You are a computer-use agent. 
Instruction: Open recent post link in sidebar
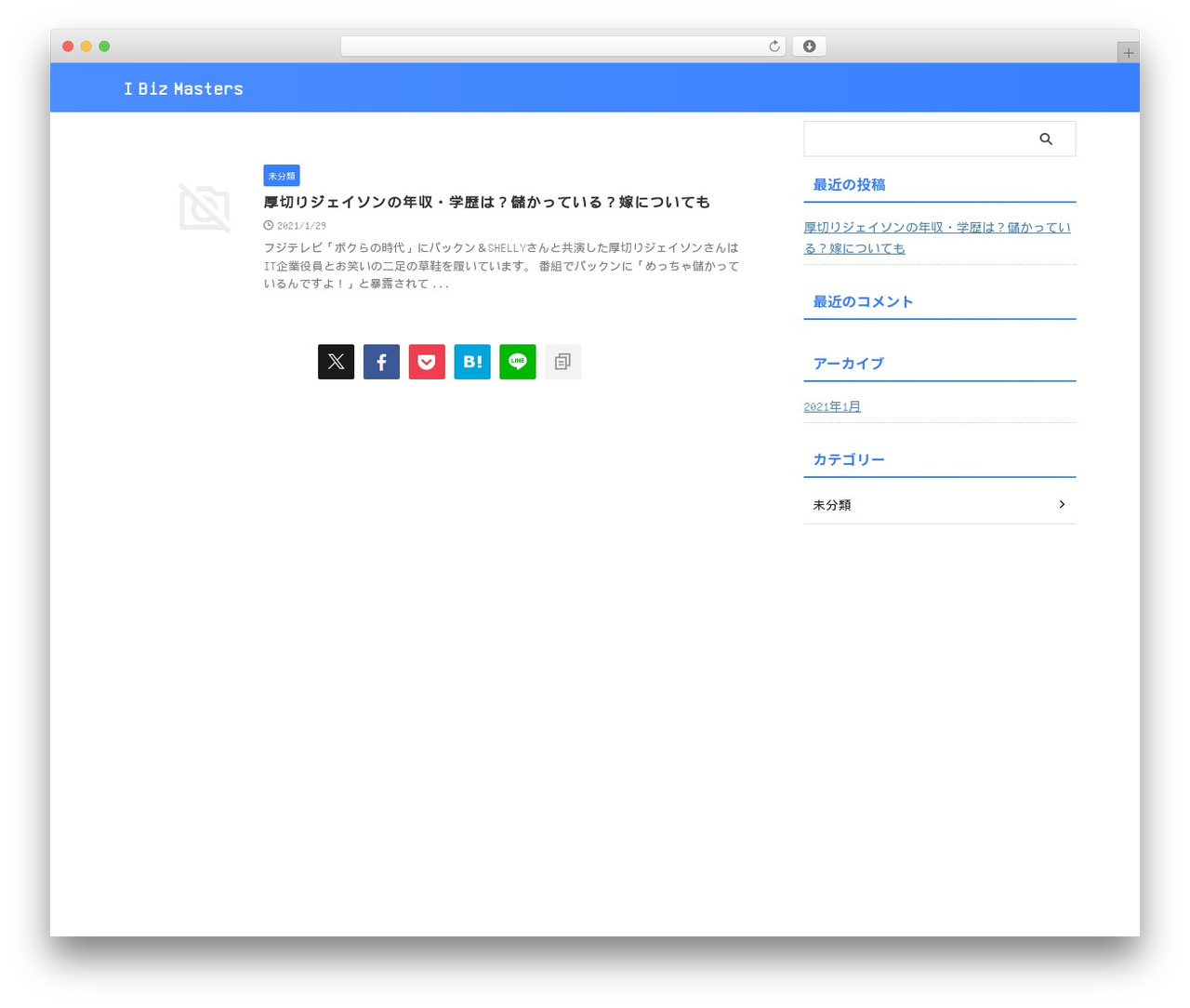(937, 237)
